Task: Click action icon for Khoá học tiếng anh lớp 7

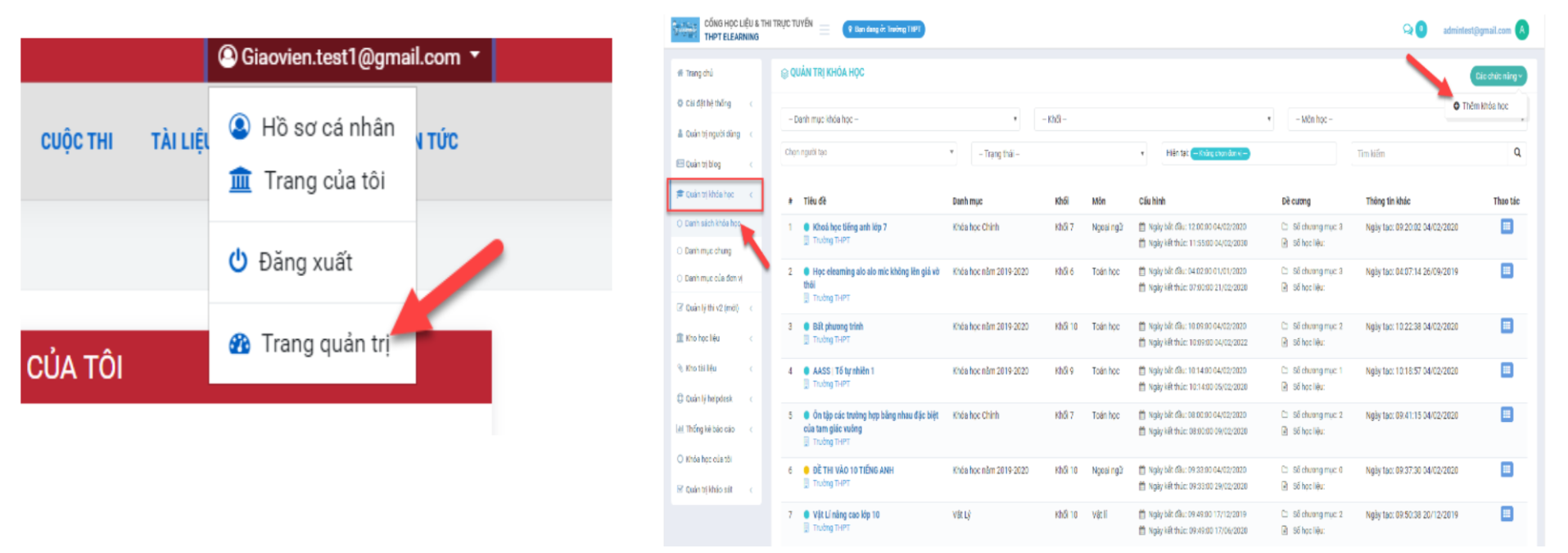Action: tap(1506, 227)
